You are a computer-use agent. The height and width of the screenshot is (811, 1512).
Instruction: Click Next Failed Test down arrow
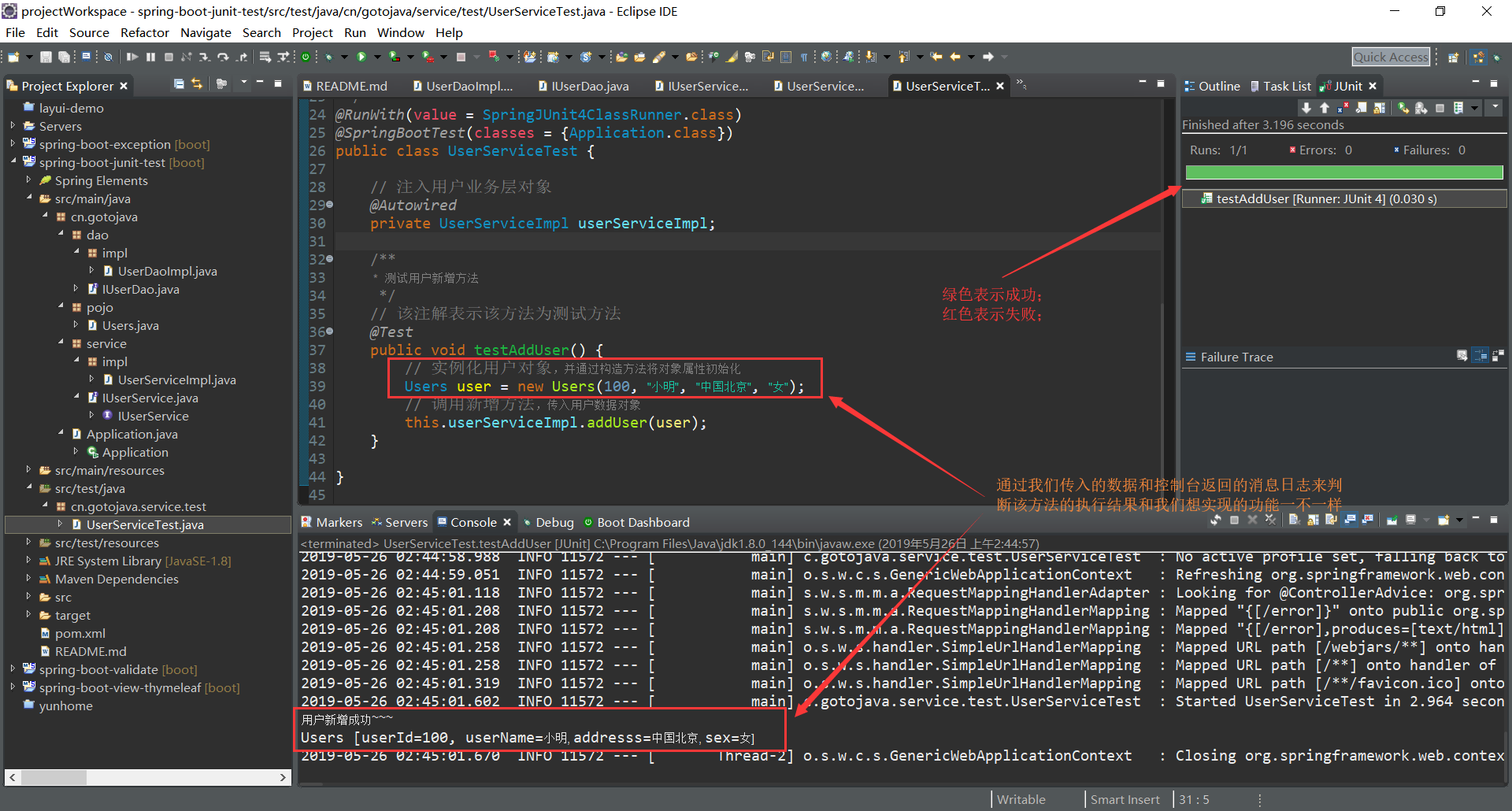[x=1306, y=108]
